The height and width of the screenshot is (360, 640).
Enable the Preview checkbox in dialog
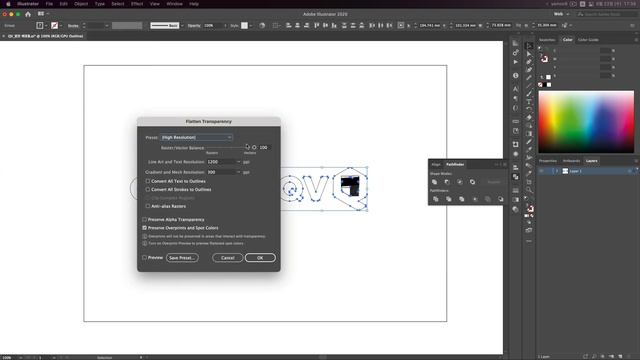coord(144,258)
